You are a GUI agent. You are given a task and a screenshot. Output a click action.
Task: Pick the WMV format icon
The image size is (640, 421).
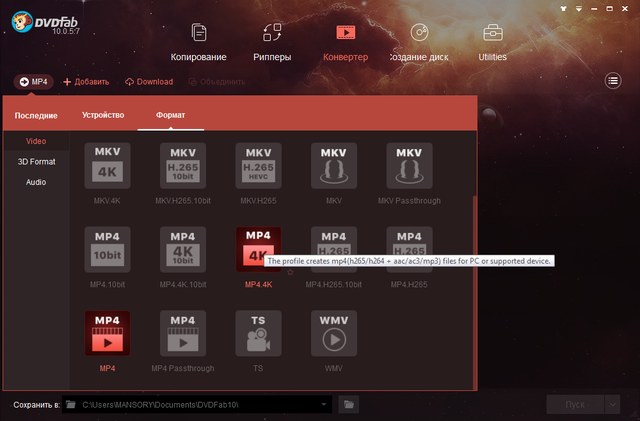[x=334, y=333]
